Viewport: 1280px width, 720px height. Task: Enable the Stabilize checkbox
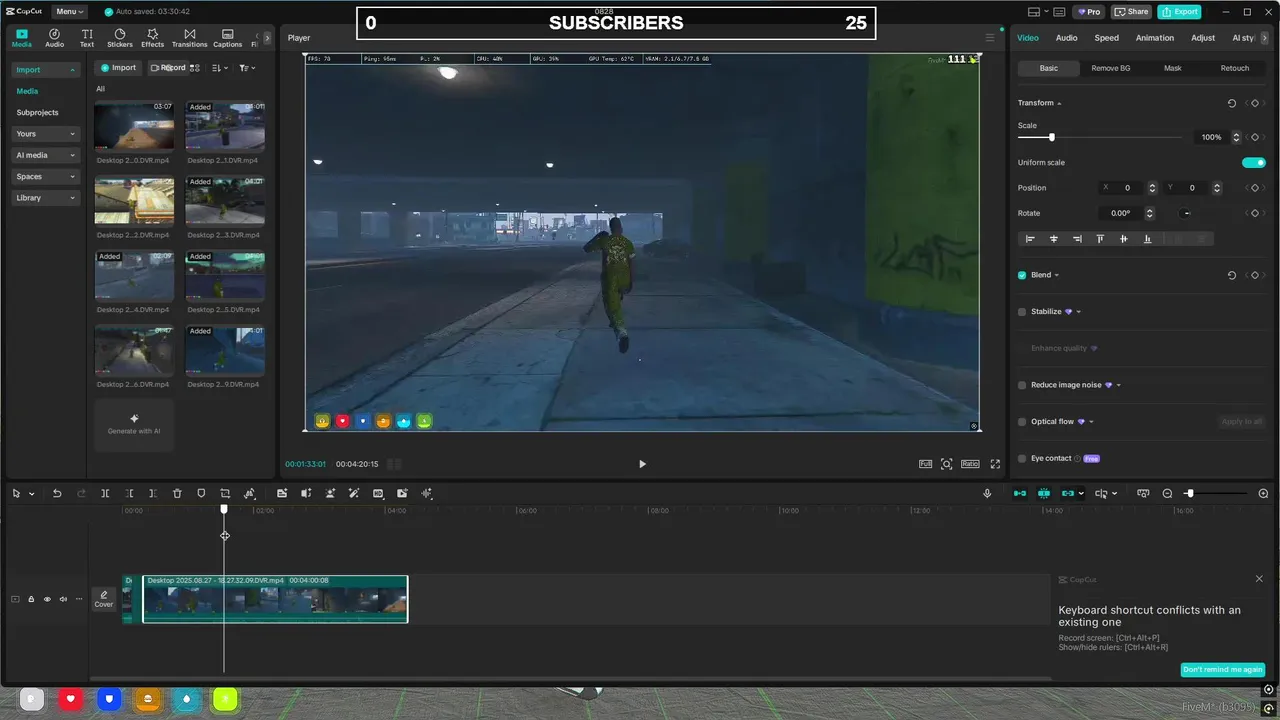[1022, 312]
